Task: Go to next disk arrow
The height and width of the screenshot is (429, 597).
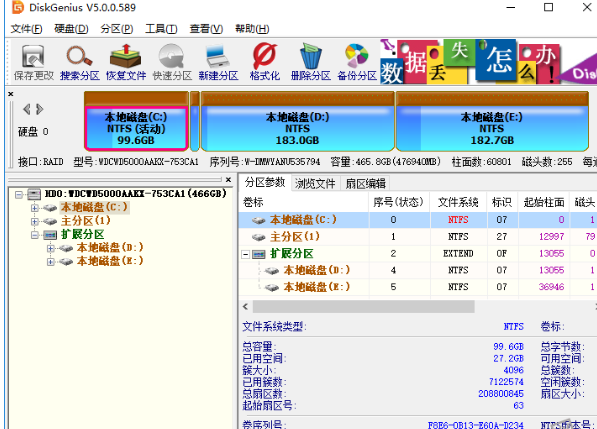Action: (40, 109)
